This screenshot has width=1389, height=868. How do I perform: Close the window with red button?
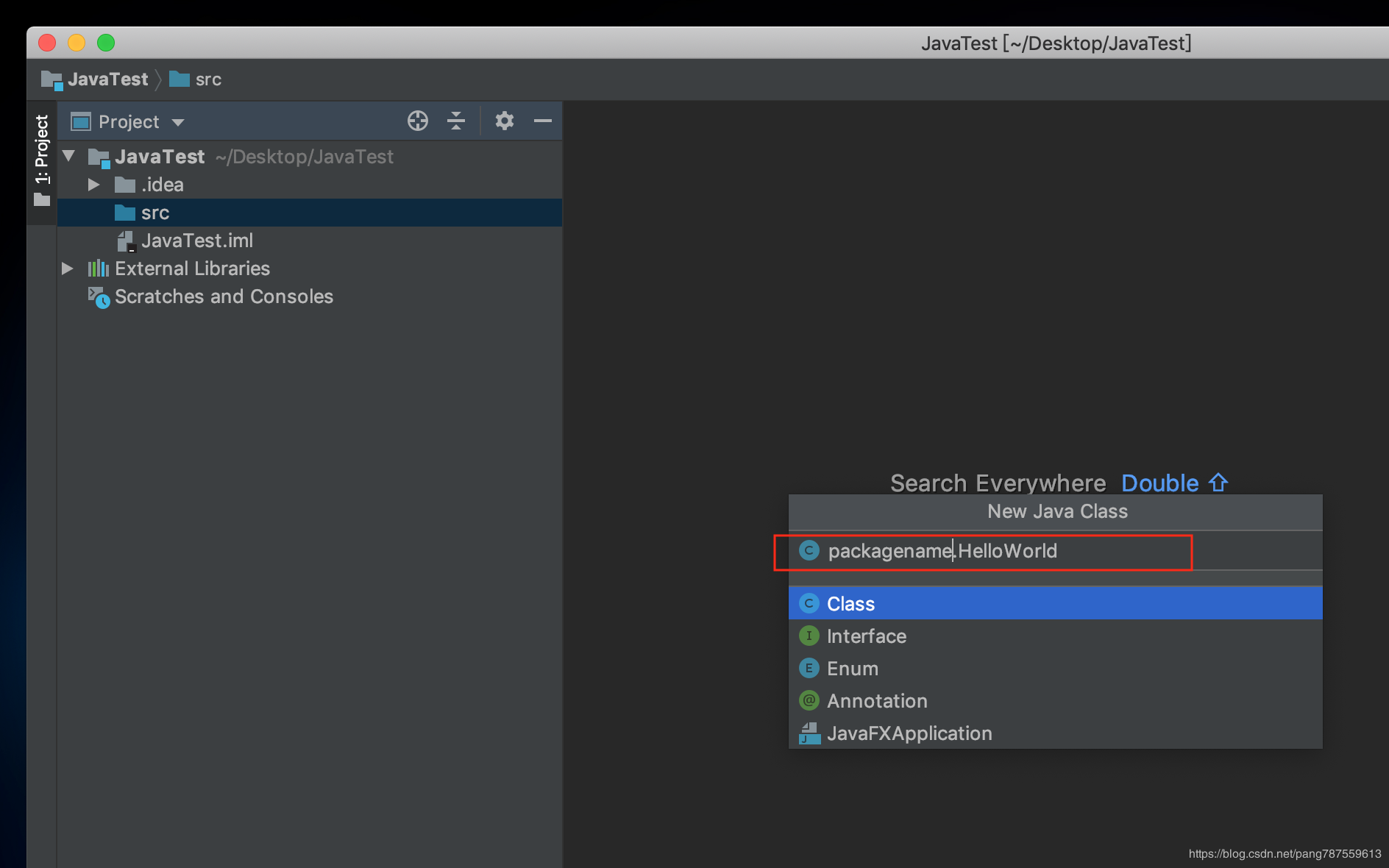(x=47, y=43)
